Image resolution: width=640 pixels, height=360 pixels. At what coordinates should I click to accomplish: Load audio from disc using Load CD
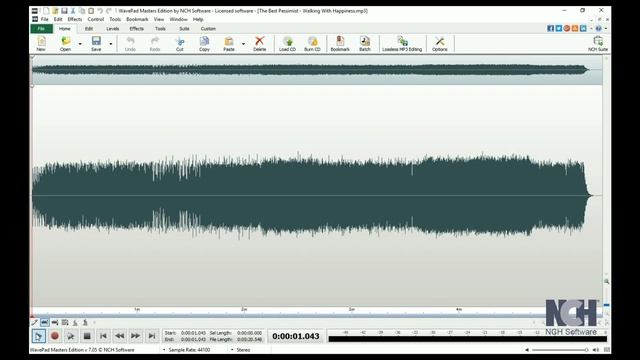click(287, 44)
